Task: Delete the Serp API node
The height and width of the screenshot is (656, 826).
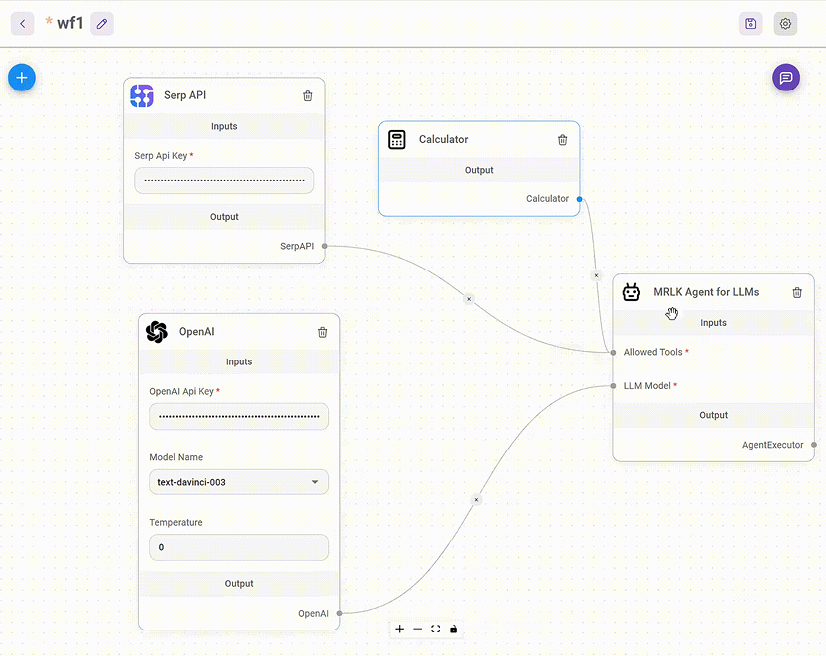Action: pos(307,95)
